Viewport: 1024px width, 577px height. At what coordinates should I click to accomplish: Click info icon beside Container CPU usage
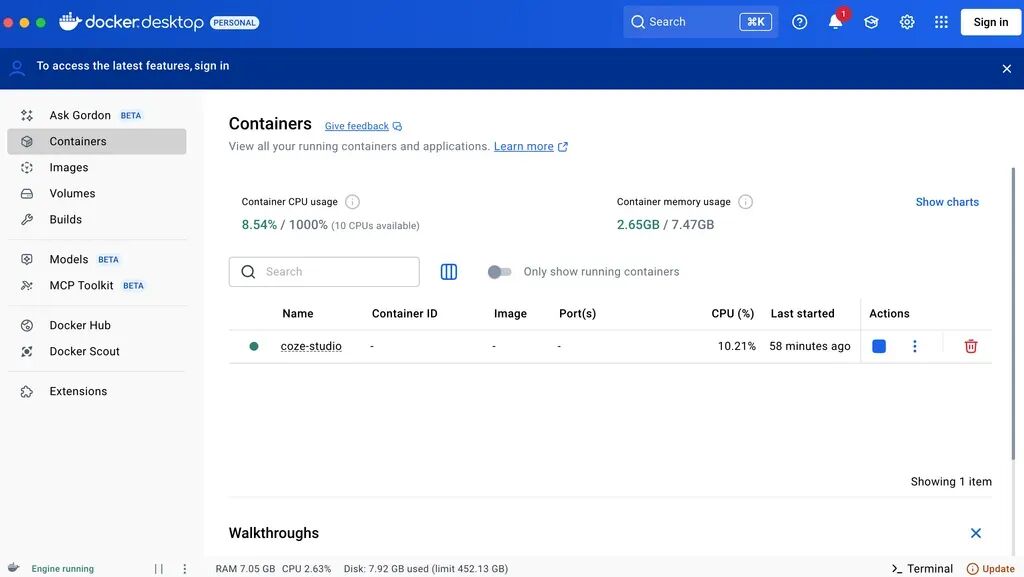pos(352,202)
